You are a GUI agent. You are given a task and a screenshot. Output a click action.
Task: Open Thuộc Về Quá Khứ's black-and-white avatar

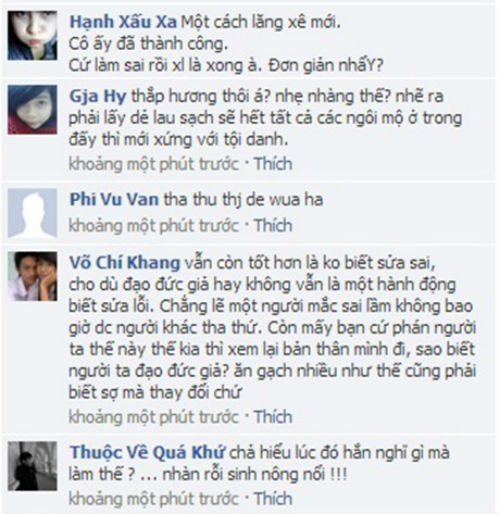32,466
